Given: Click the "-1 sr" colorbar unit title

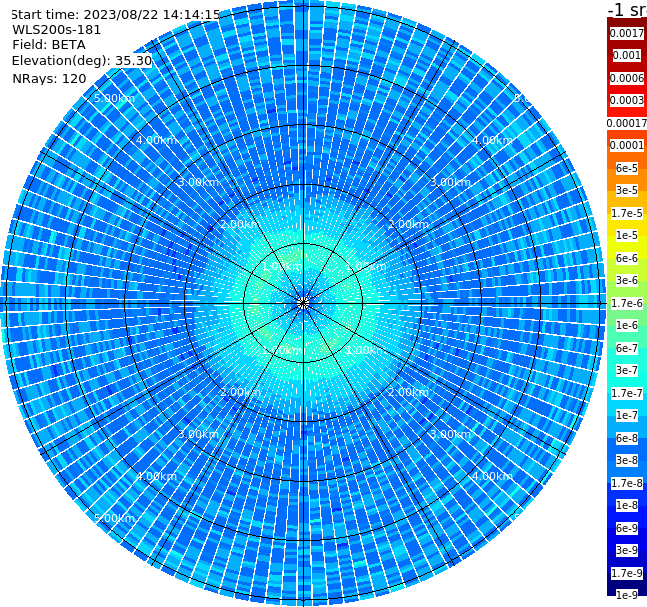Looking at the screenshot, I should click(627, 9).
